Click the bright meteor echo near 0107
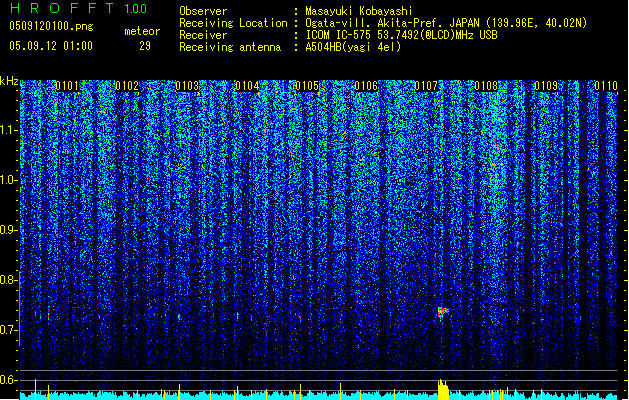The width and height of the screenshot is (629, 400). point(442,312)
